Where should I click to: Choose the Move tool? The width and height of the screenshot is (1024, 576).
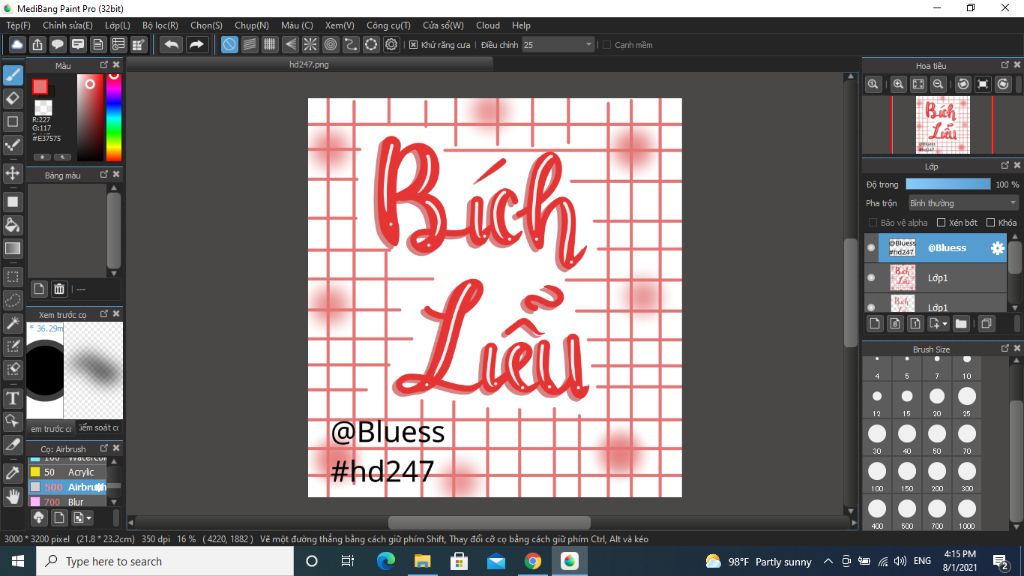12,173
